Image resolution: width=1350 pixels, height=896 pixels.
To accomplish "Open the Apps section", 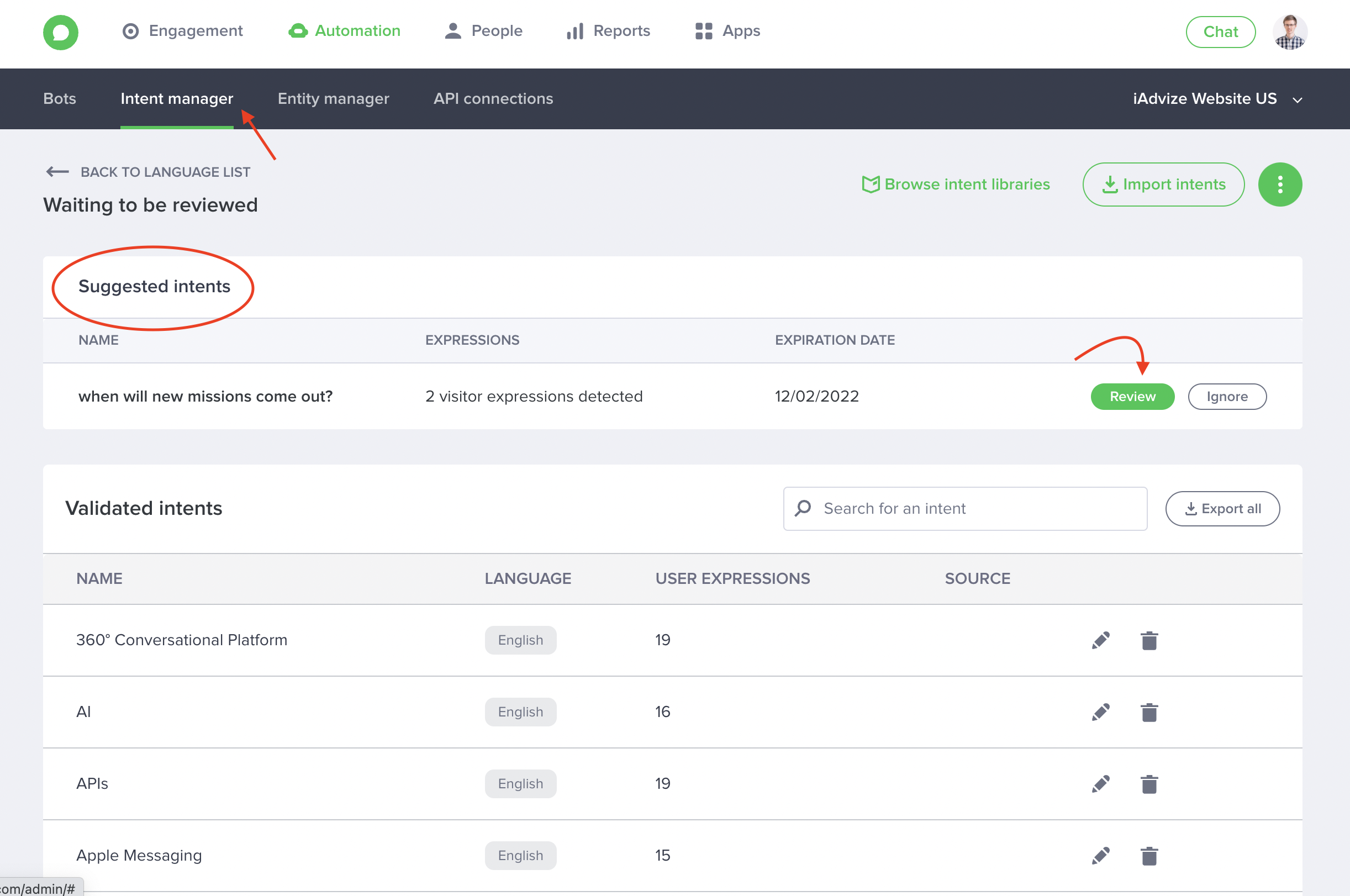I will coord(727,31).
